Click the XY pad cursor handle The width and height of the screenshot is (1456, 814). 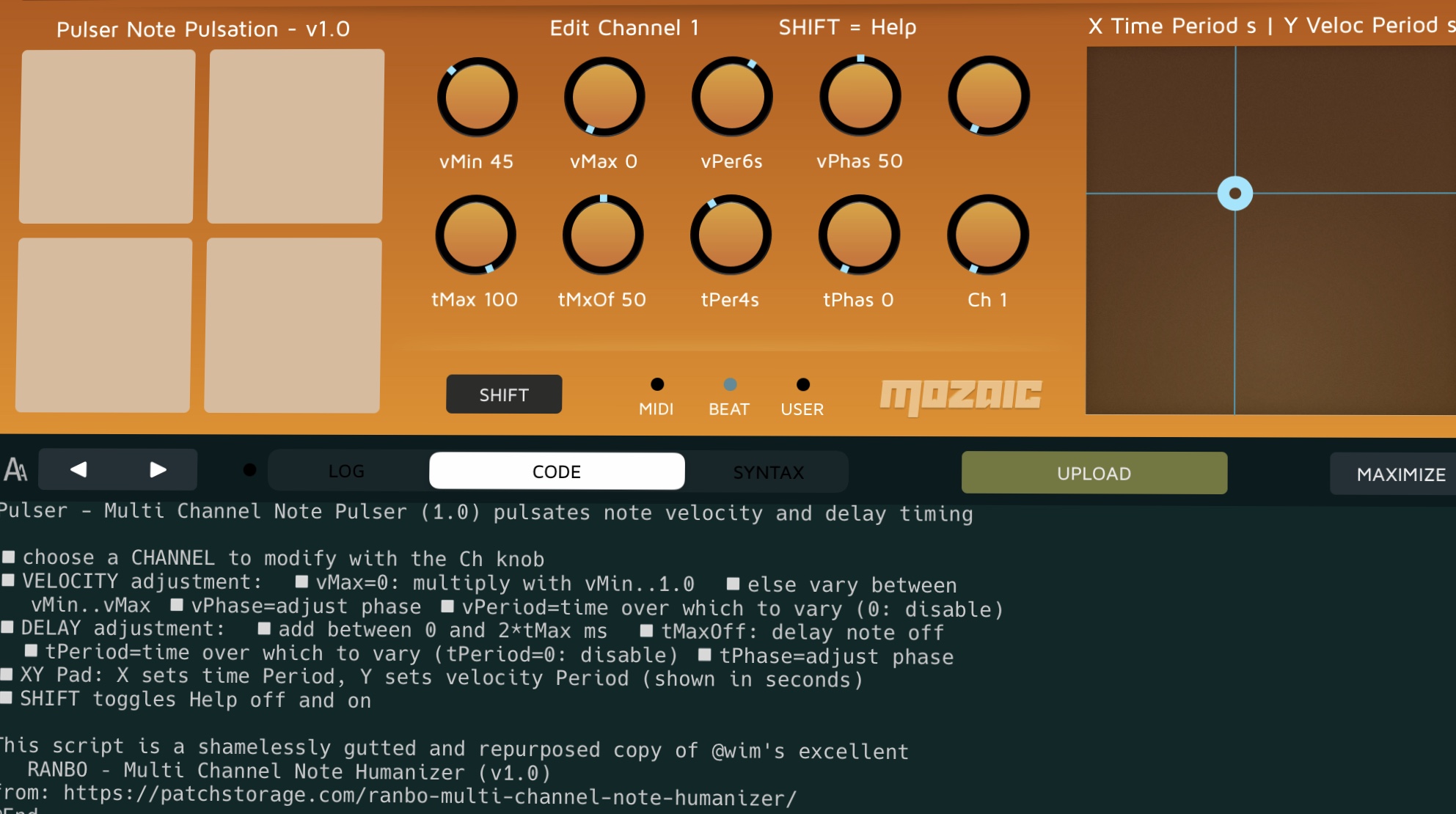1235,194
